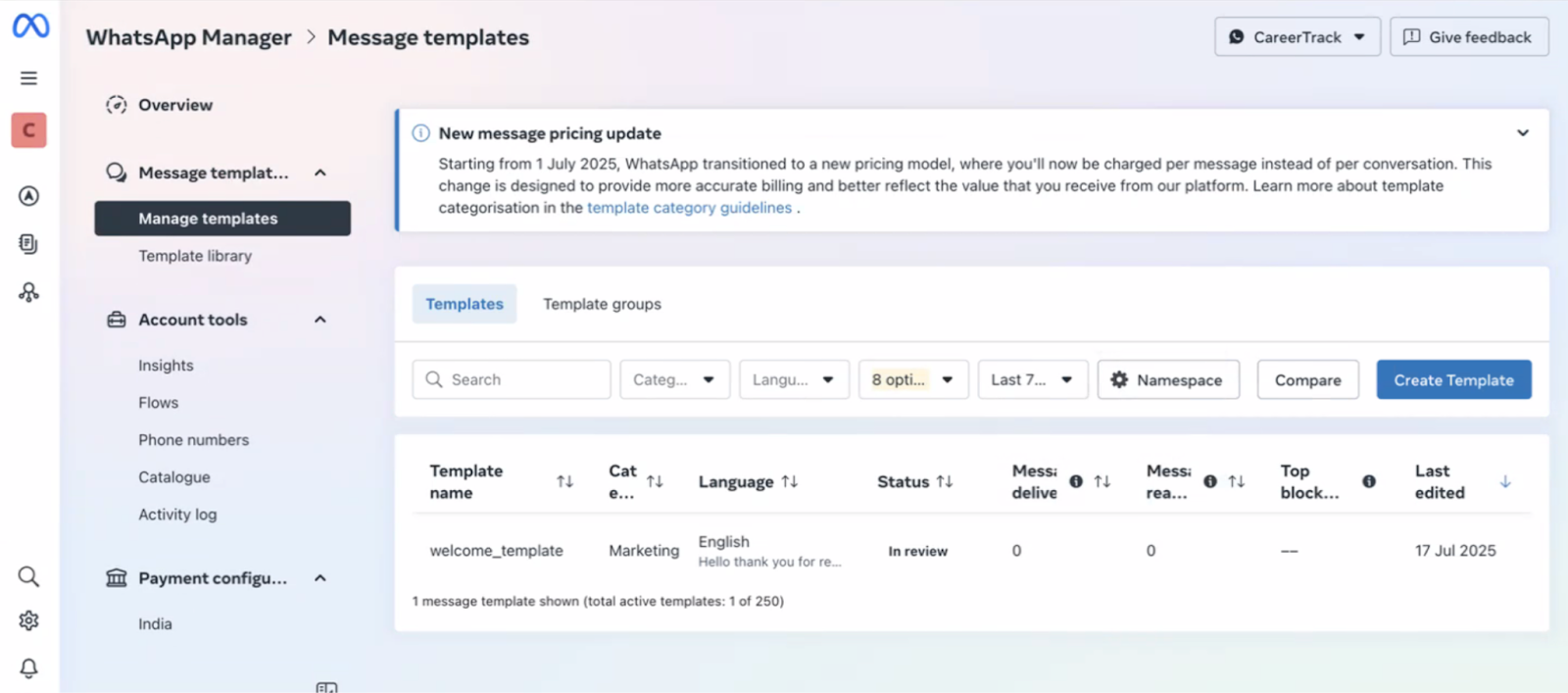The image size is (1568, 693).
Task: Open the template category guidelines link
Action: pyautogui.click(x=689, y=208)
